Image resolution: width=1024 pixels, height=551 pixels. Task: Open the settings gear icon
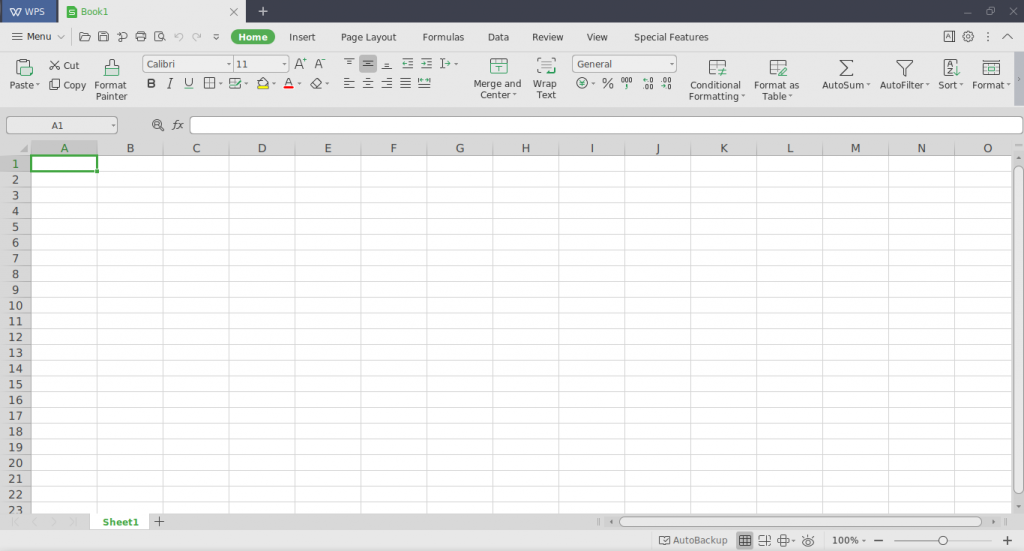point(968,37)
